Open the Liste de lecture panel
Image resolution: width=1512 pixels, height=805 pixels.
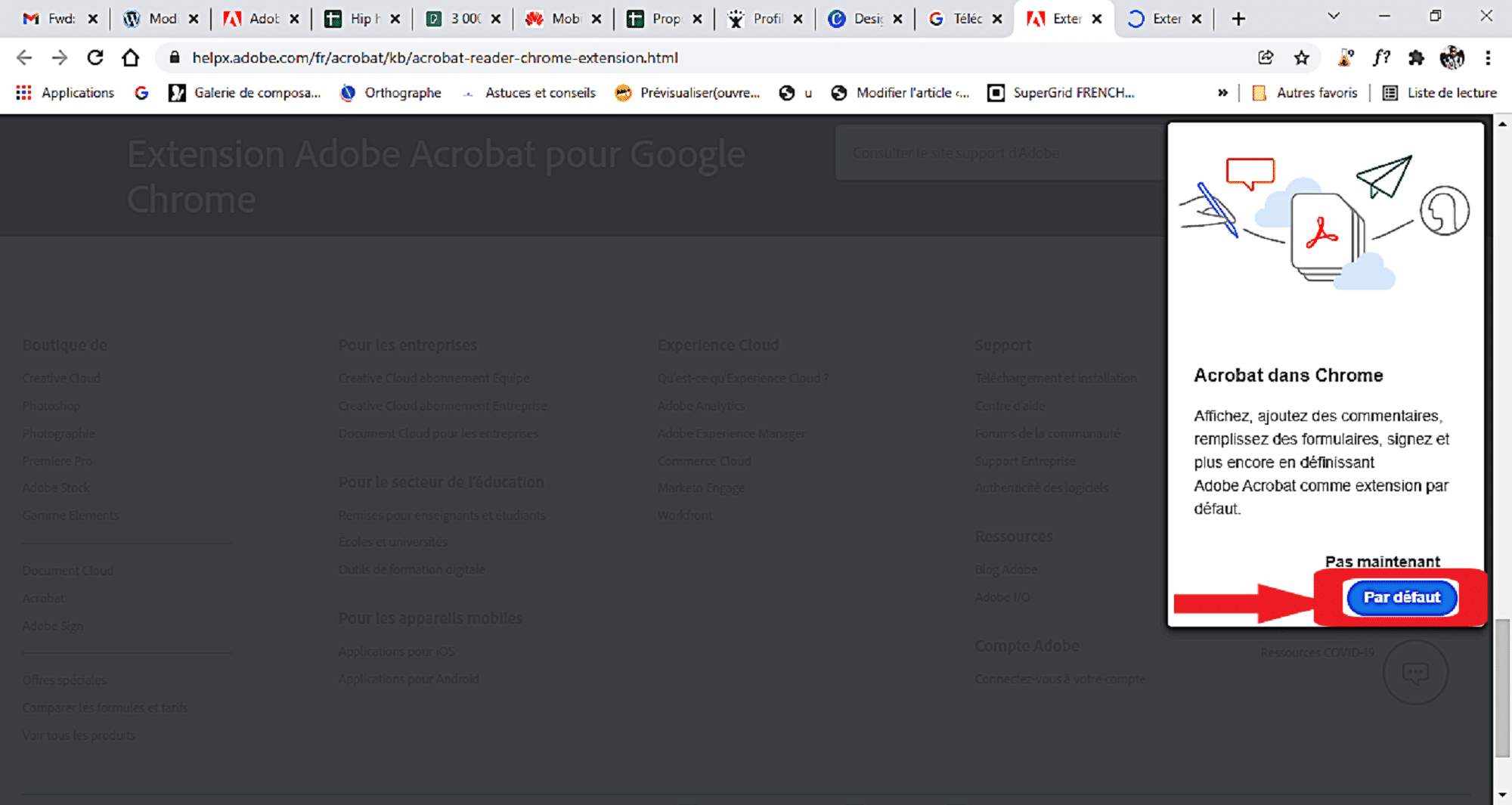[1439, 92]
